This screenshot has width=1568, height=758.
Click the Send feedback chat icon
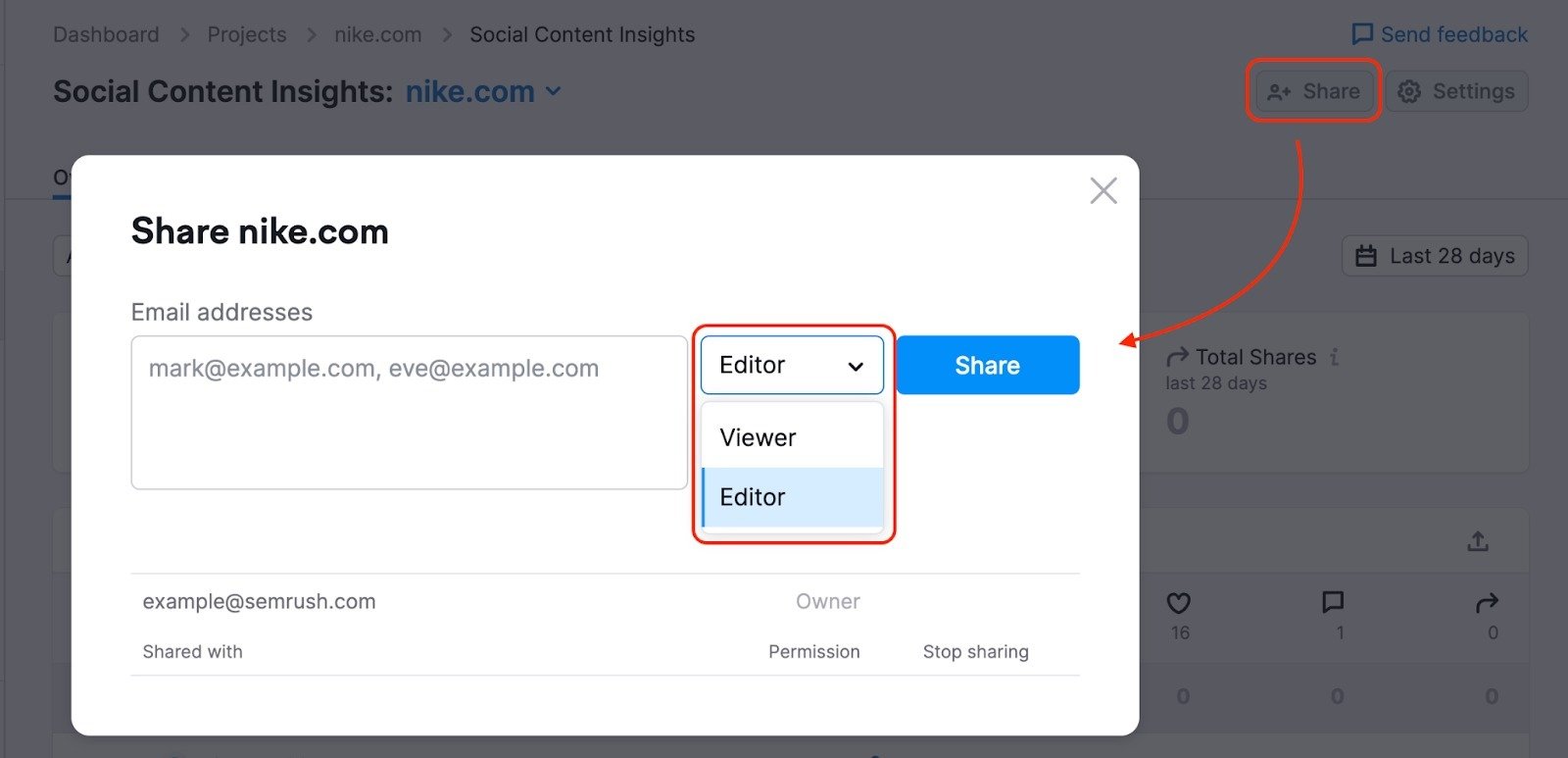pyautogui.click(x=1362, y=34)
